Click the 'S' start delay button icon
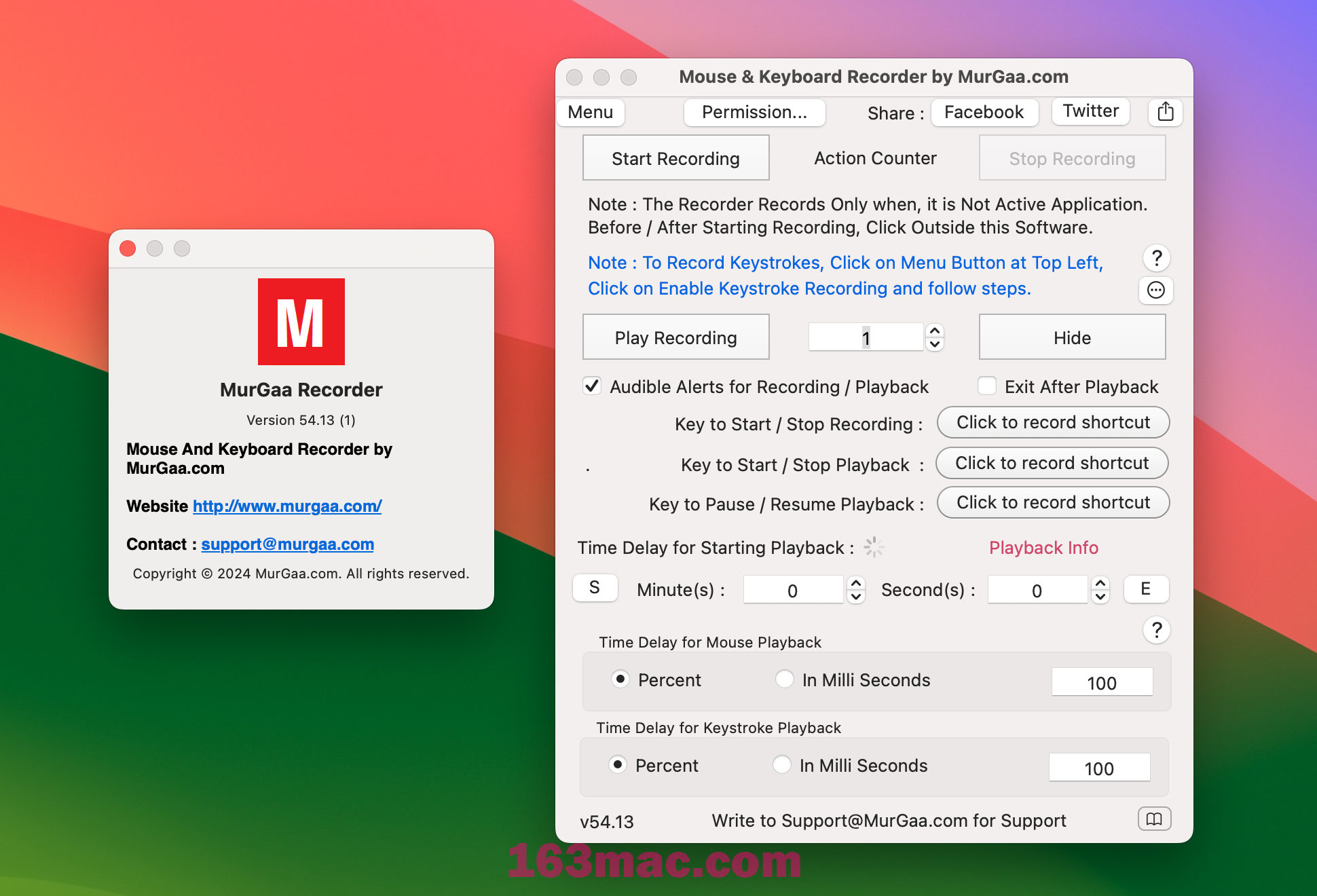 pyautogui.click(x=593, y=588)
